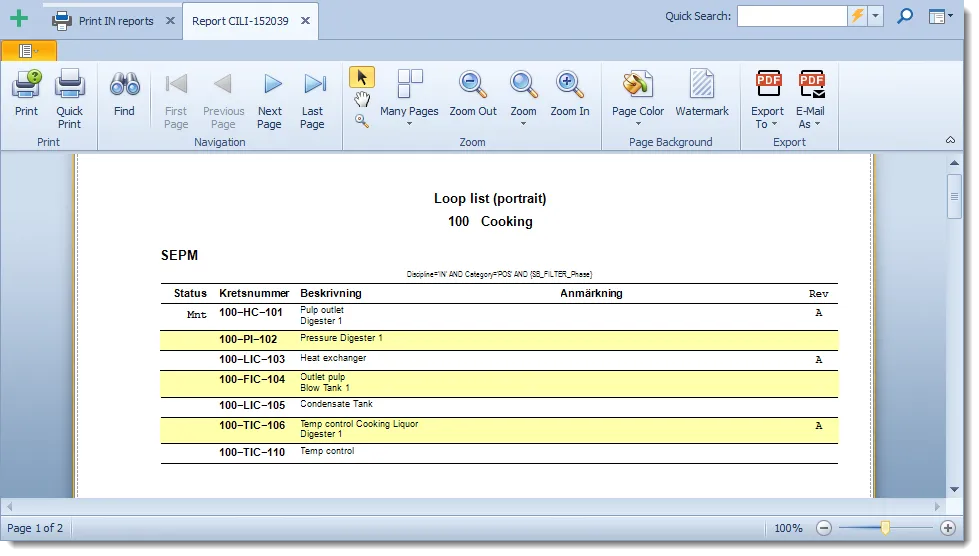Click the Loop list (portrait) title

(x=490, y=198)
